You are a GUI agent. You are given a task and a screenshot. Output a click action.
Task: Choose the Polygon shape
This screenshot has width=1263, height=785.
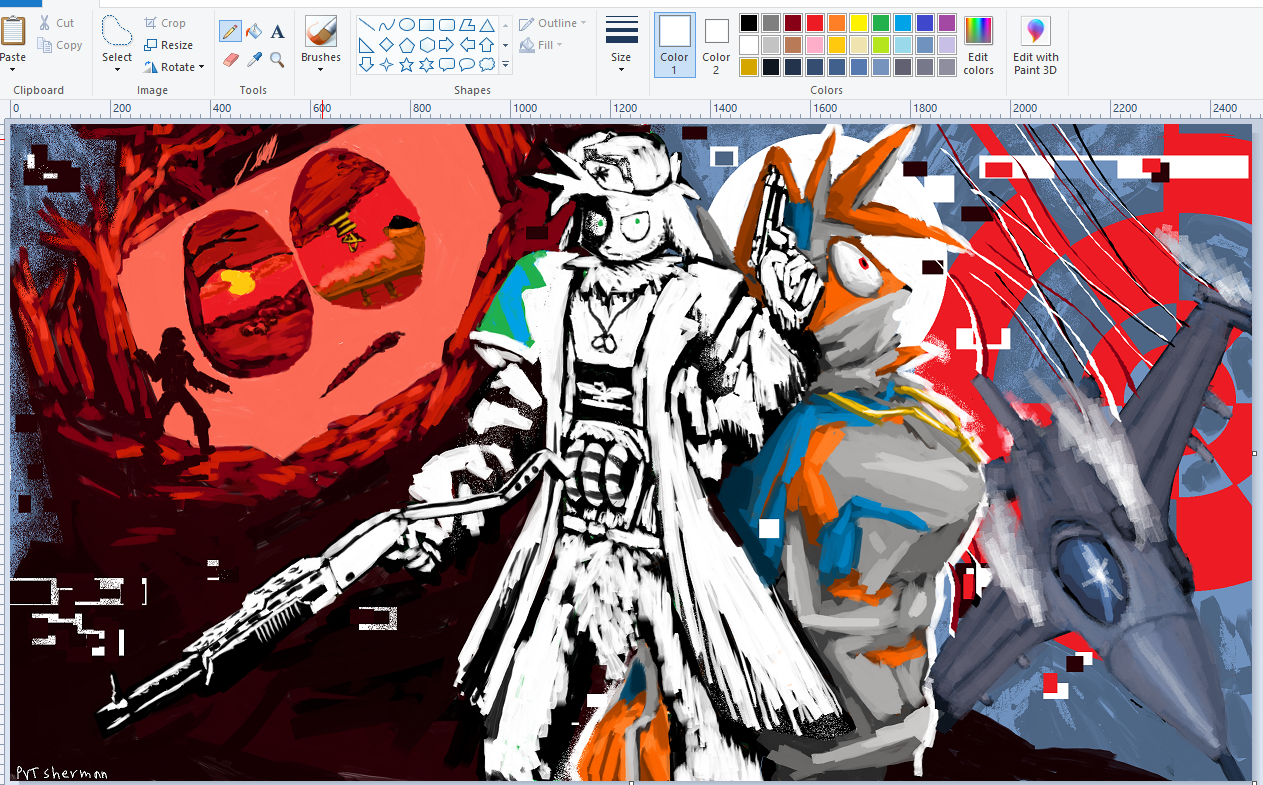click(467, 25)
